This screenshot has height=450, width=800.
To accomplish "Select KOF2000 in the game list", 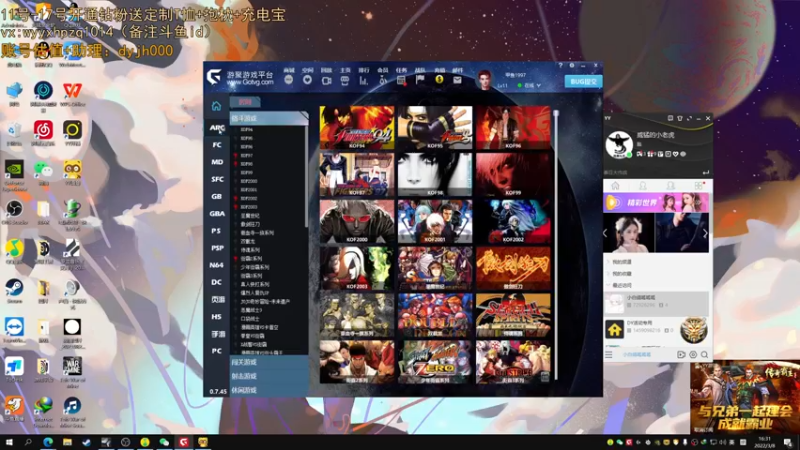I will tap(249, 181).
